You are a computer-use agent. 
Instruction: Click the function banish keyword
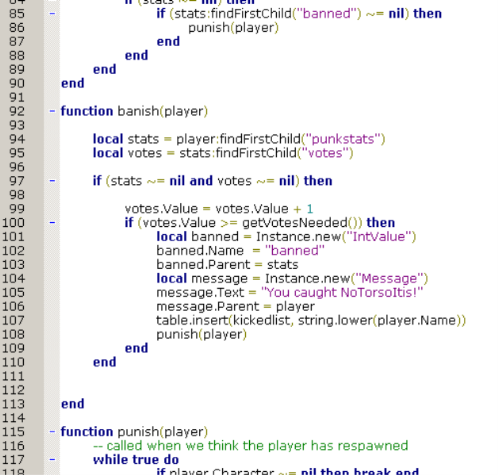tap(87, 111)
